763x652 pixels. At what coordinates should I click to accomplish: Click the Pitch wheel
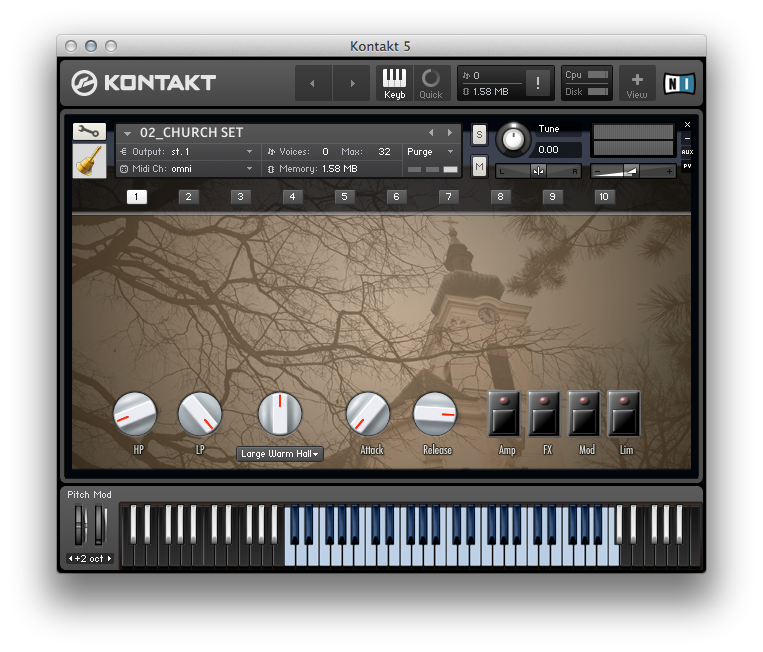79,525
